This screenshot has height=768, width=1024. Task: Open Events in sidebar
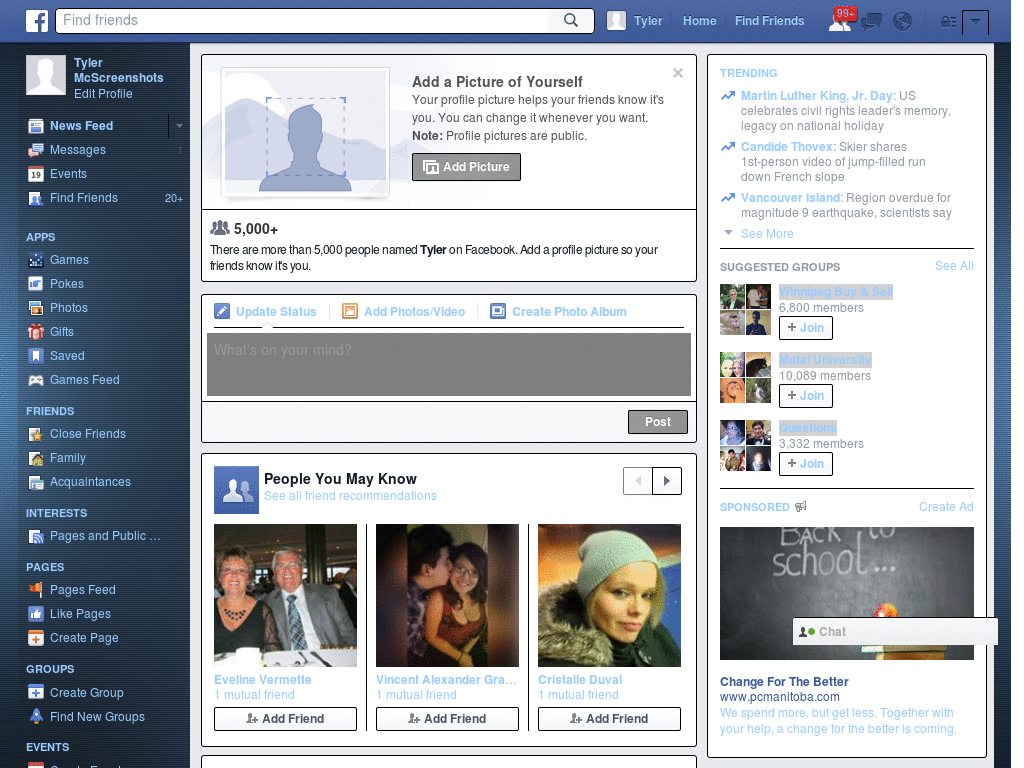68,174
